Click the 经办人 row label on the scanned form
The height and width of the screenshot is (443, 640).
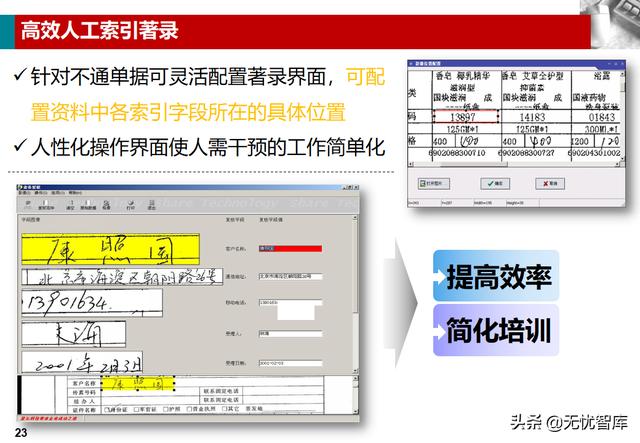pos(84,401)
